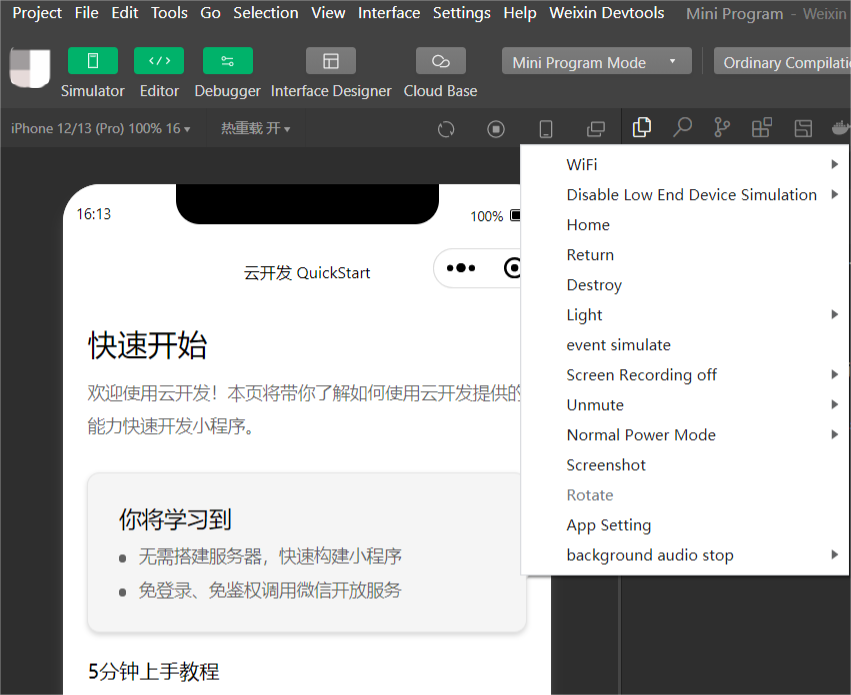Screen dimensions: 851x695
Task: Click the docker whale icon
Action: pyautogui.click(x=841, y=128)
